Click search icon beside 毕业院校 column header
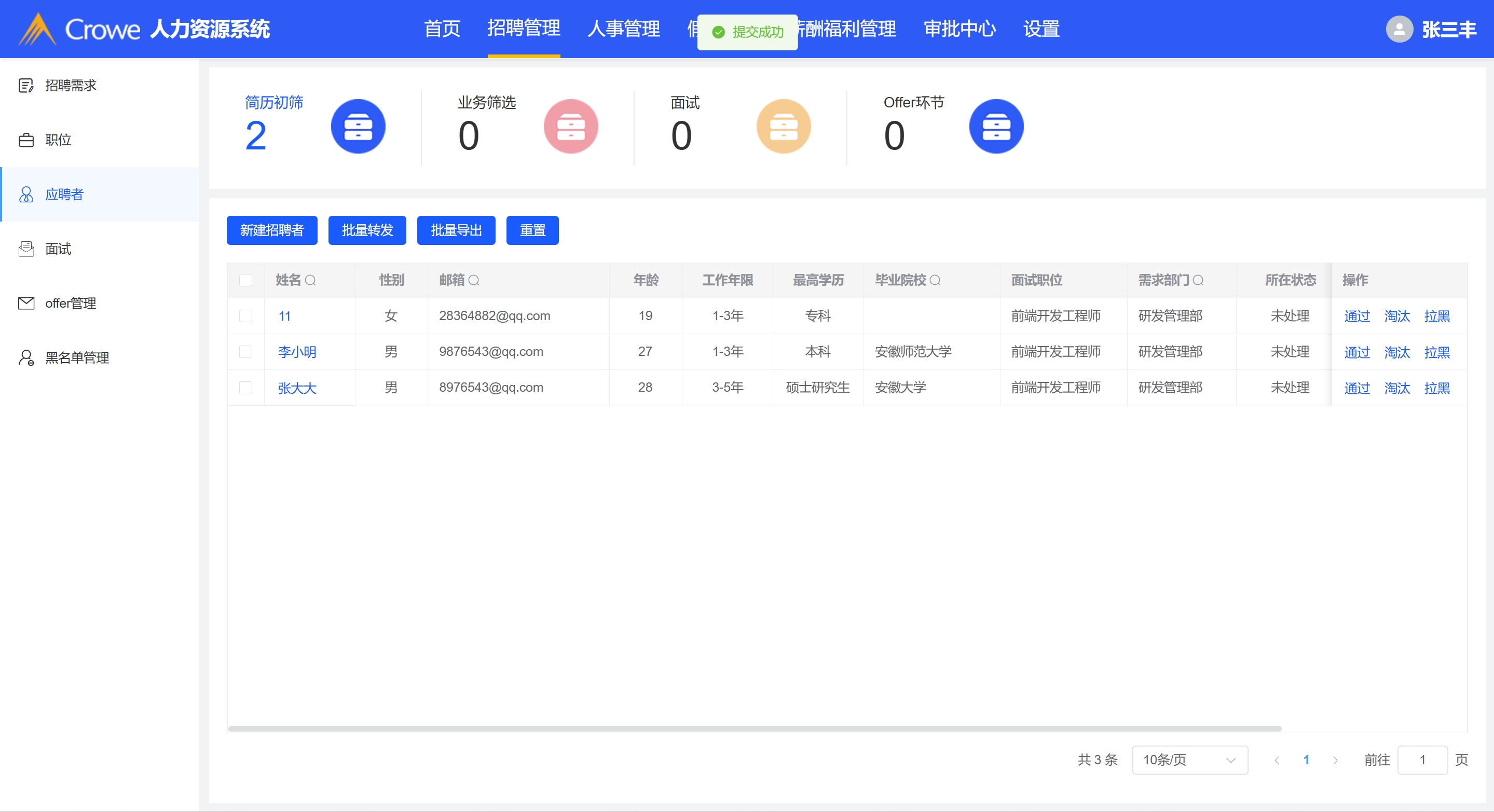Screen dimensions: 1494x812 pos(935,281)
